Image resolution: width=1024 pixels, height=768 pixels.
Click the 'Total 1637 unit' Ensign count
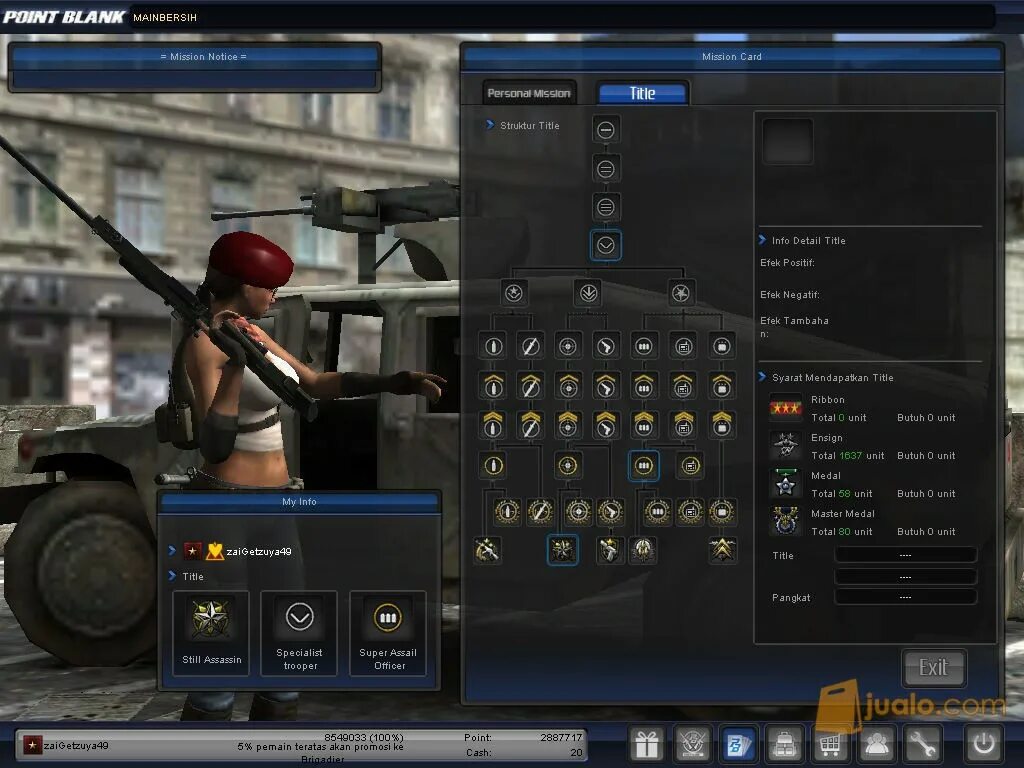(848, 456)
